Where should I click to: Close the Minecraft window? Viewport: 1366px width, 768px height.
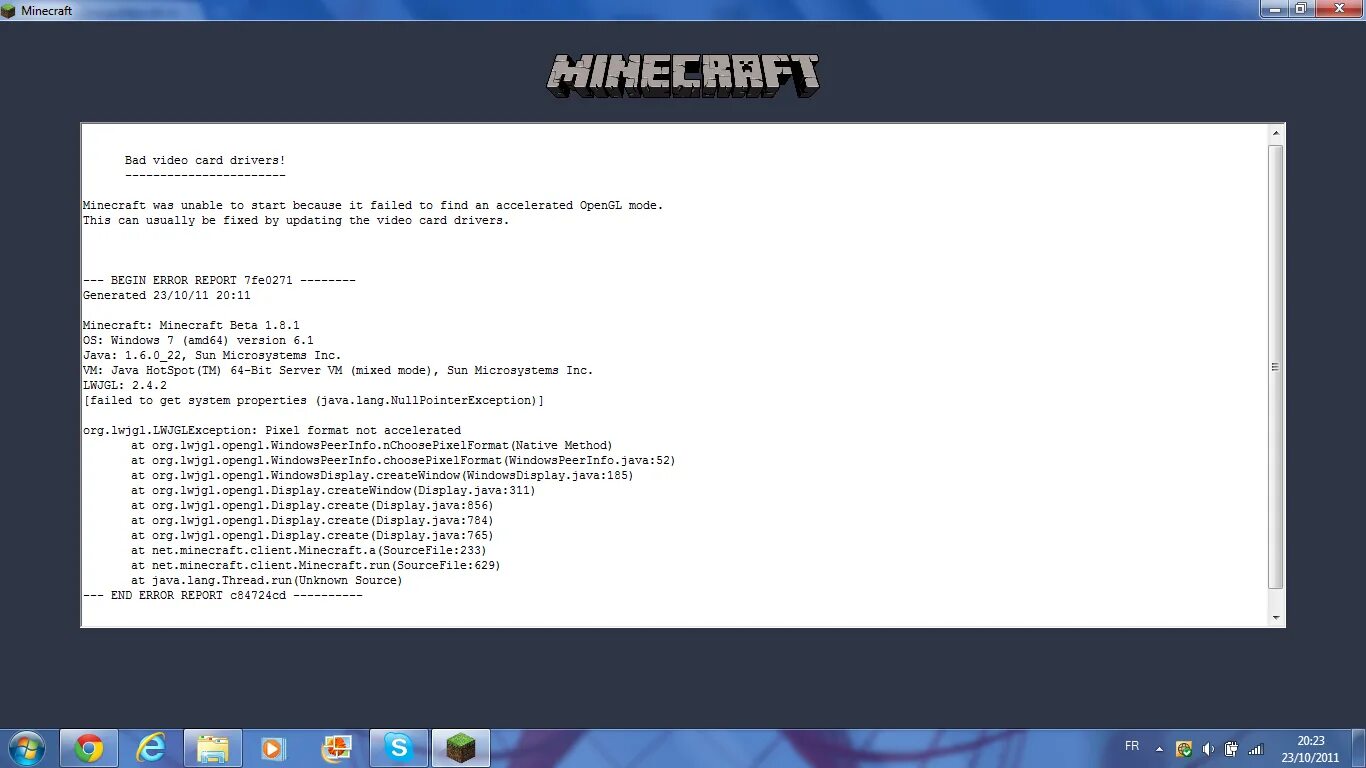click(1338, 8)
